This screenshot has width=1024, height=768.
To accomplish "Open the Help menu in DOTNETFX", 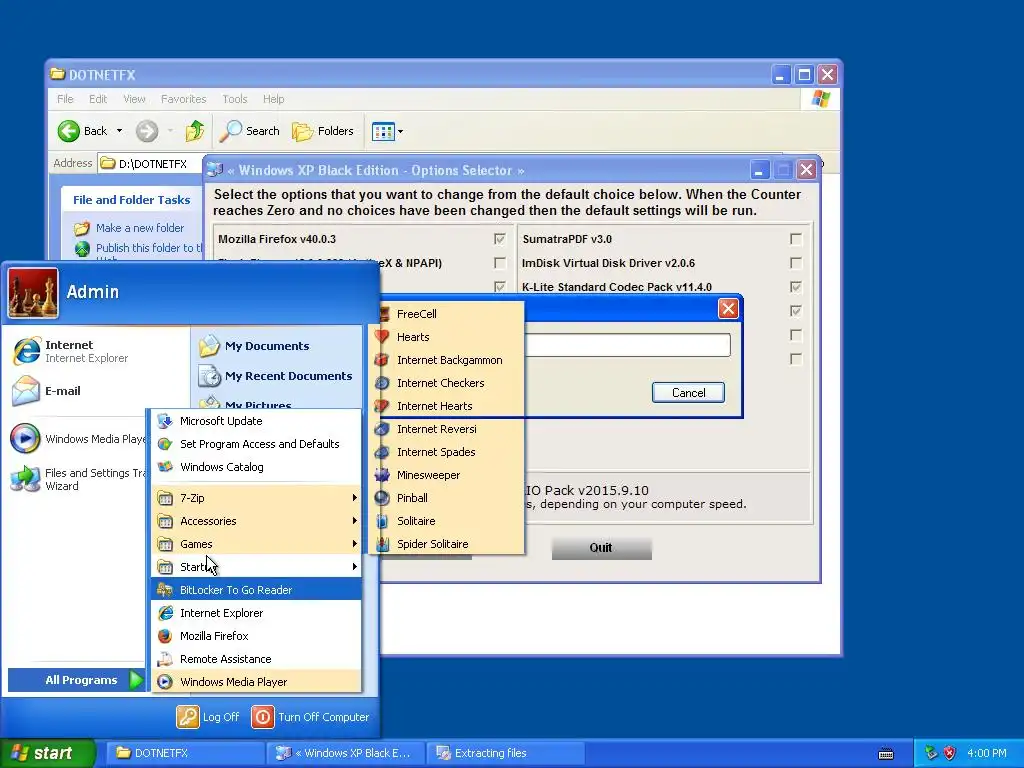I will tap(274, 99).
